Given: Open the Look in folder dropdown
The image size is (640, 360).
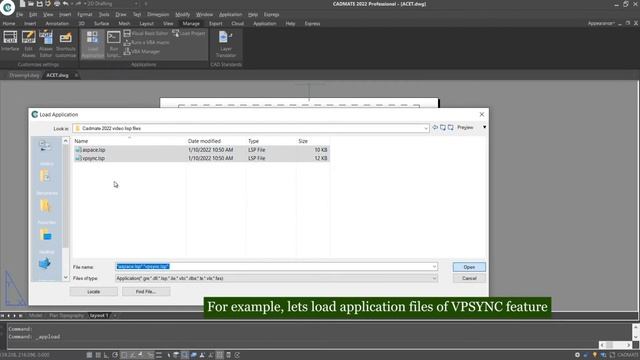Looking at the screenshot, I should click(x=426, y=128).
